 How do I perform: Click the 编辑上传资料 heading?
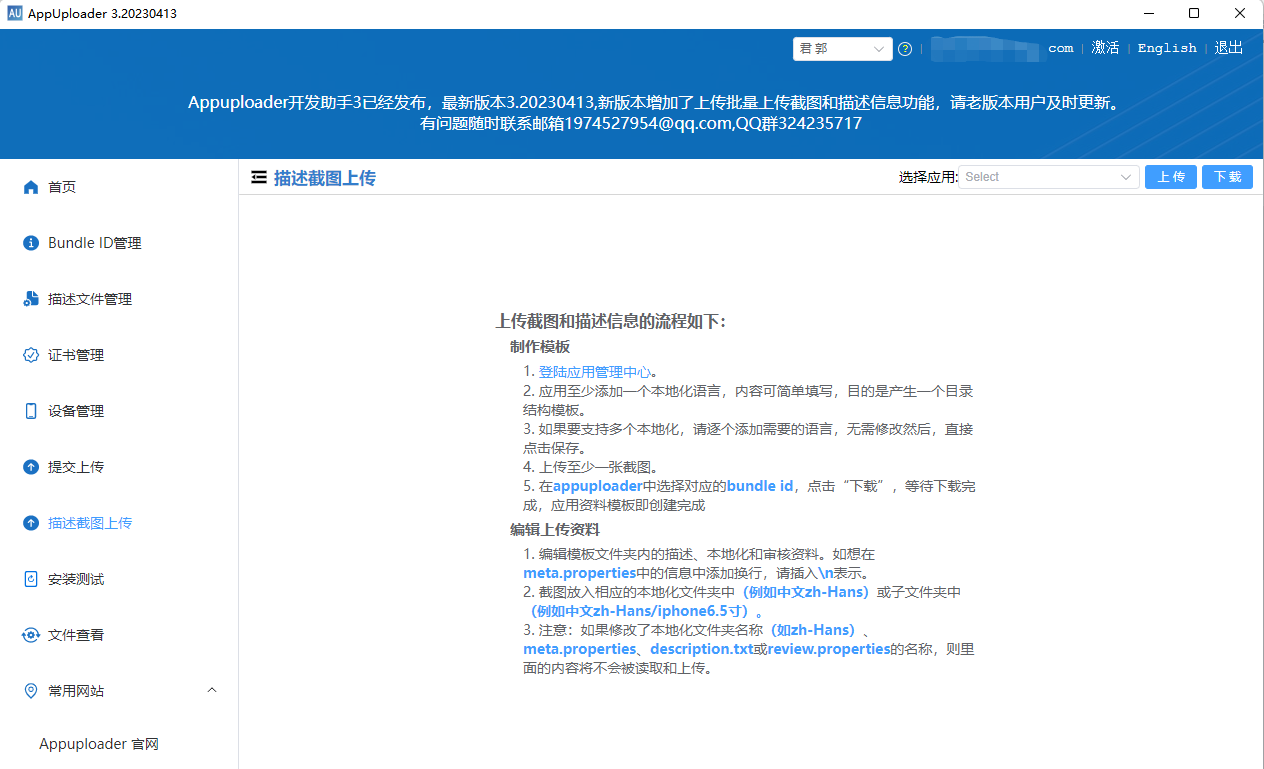coord(555,530)
